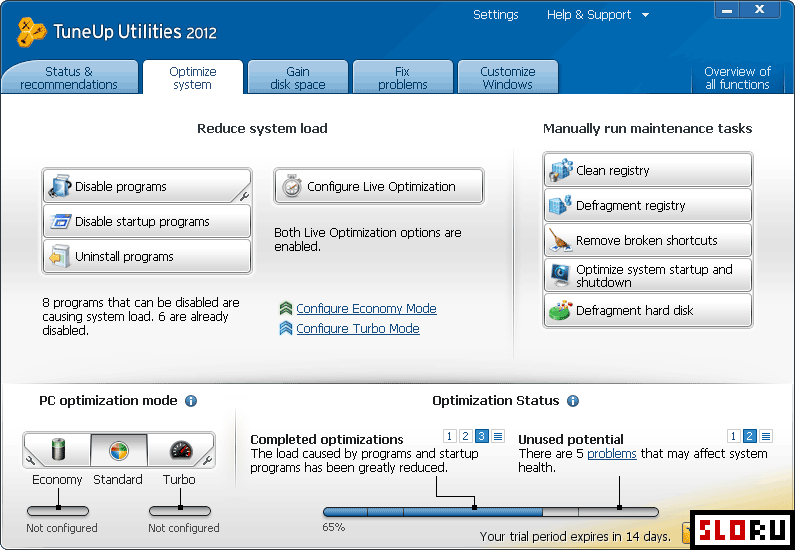
Task: Click the Unused potential marker on progress bar
Action: point(619,507)
